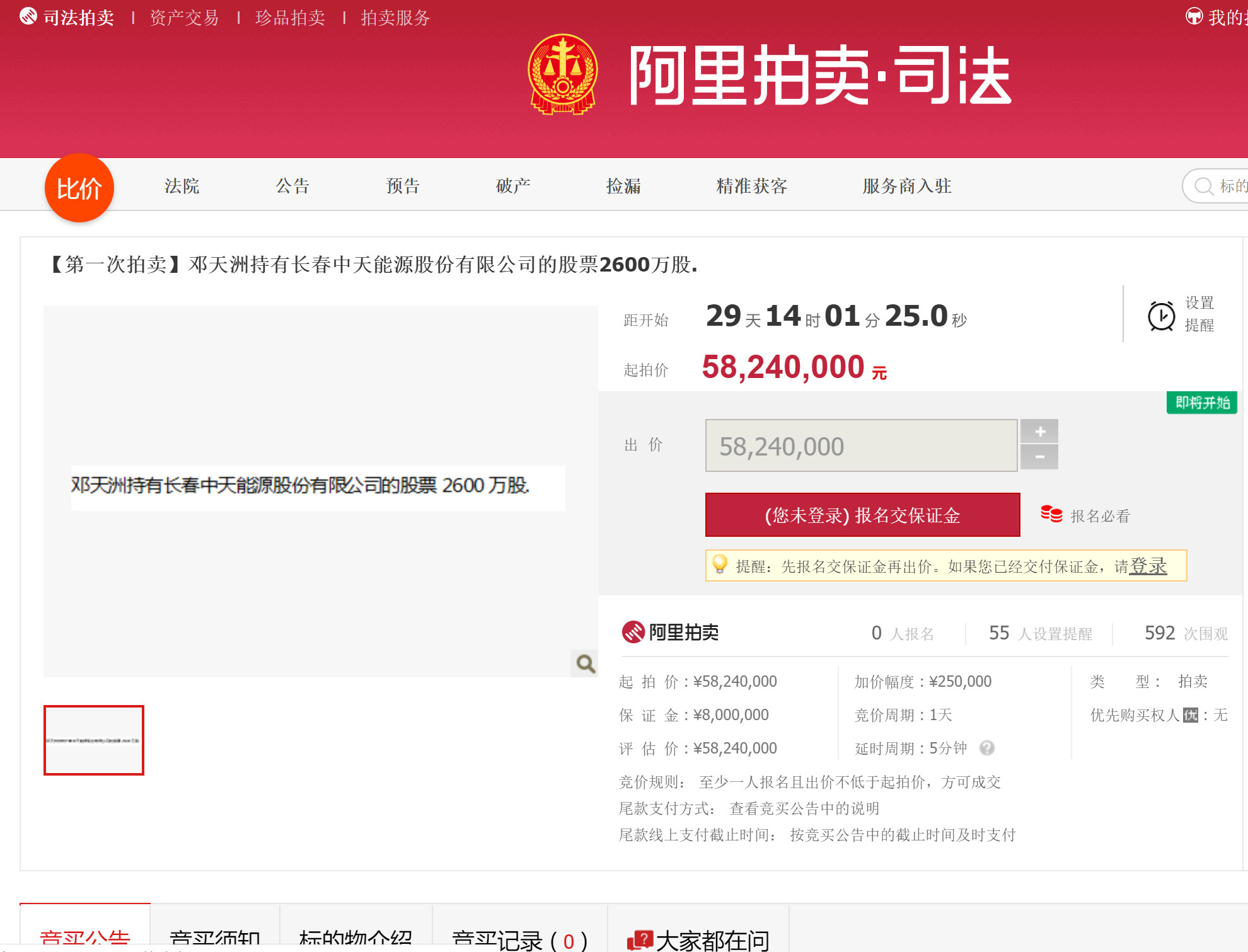Click the 0 人报名 count

(x=903, y=633)
